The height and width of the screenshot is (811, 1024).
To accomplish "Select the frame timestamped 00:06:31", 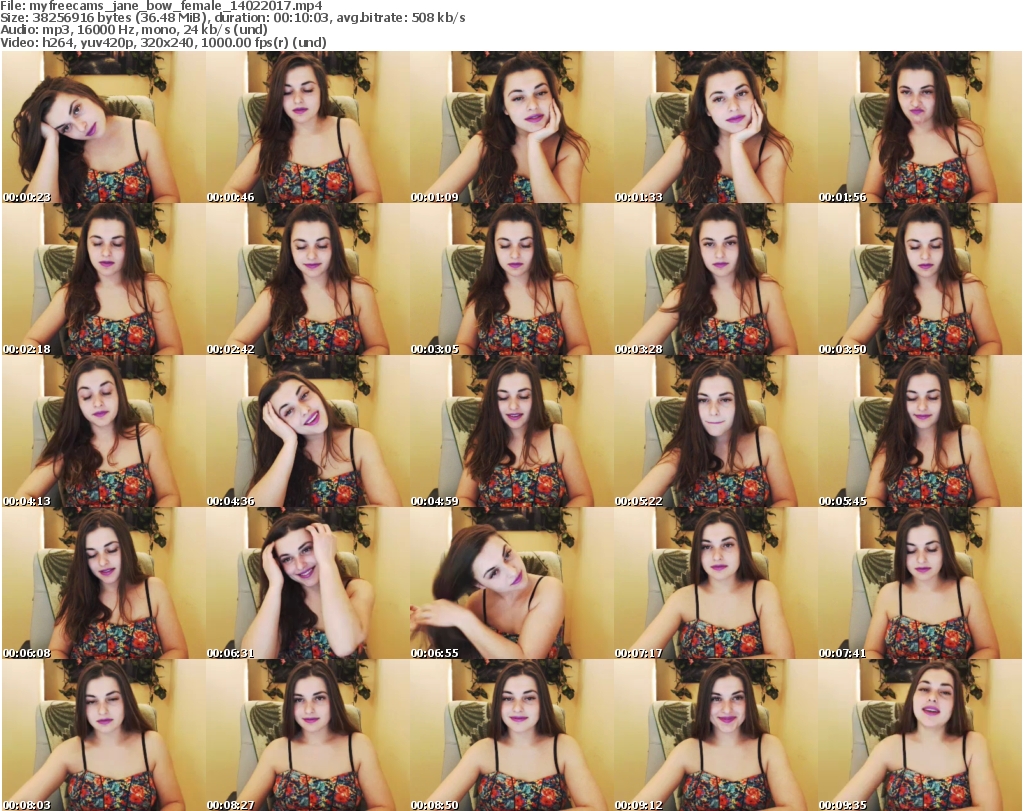I will (308, 583).
